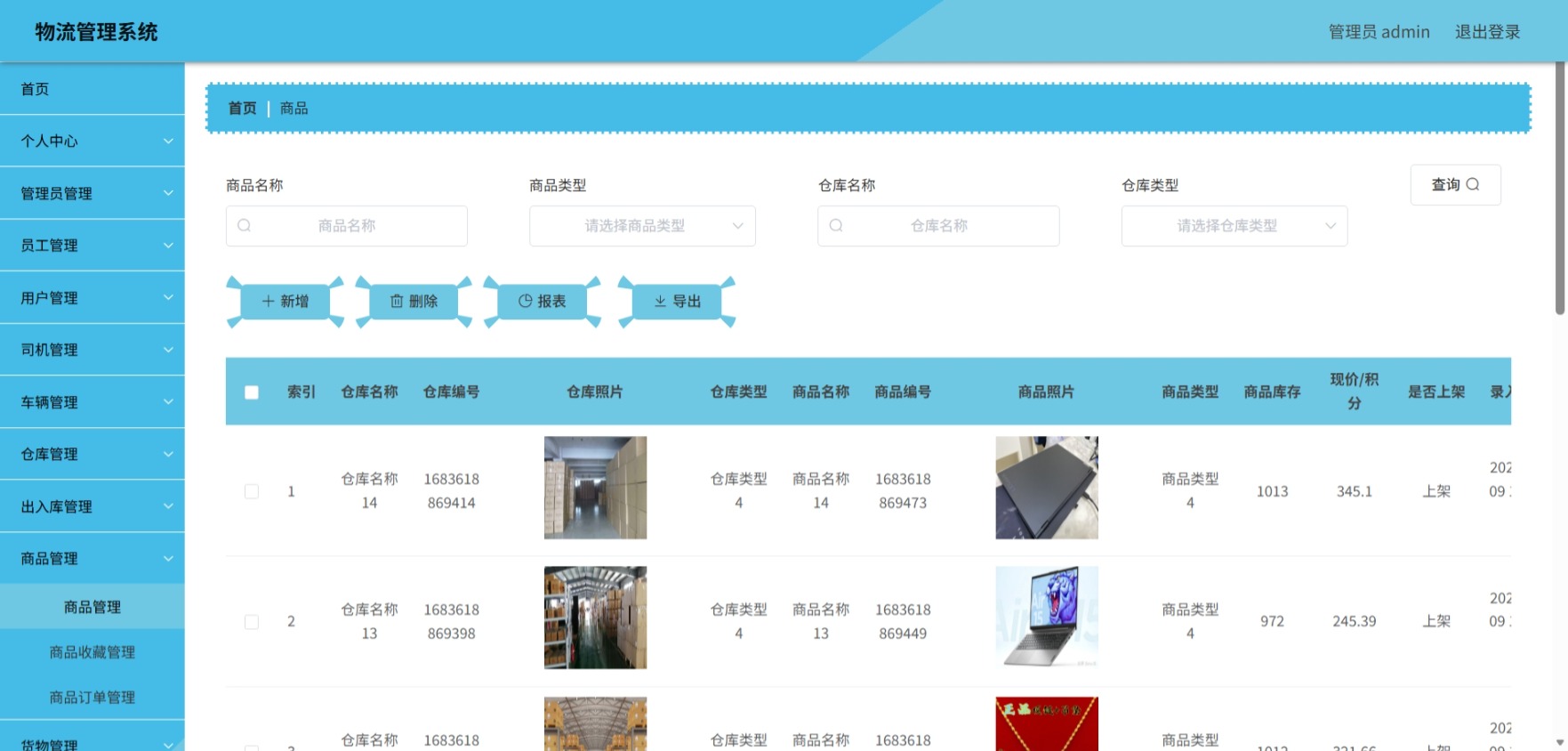Open warehouse shelves photo in row 2

[595, 618]
